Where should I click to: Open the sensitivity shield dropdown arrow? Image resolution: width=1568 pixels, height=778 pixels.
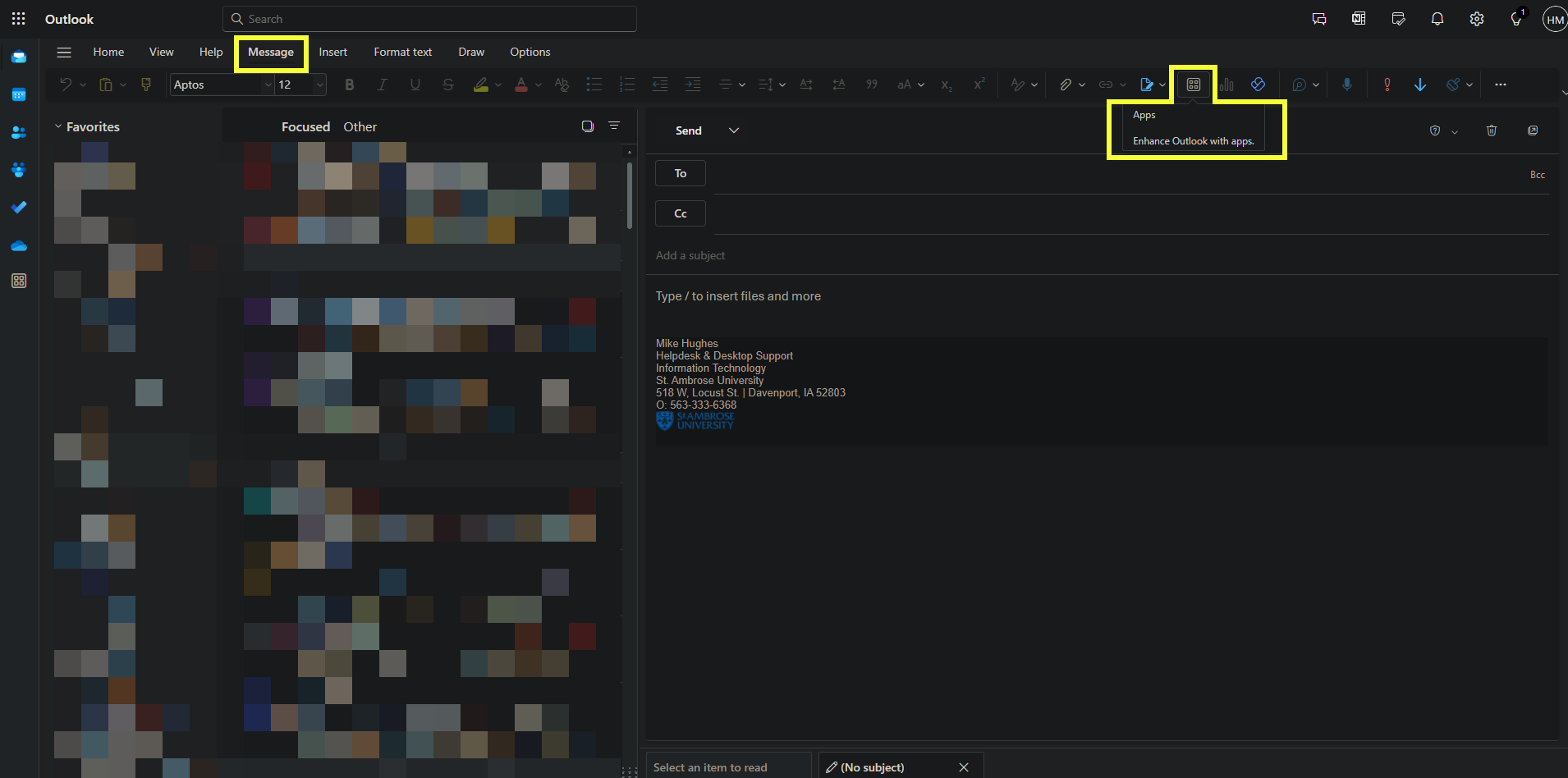[x=1455, y=131]
